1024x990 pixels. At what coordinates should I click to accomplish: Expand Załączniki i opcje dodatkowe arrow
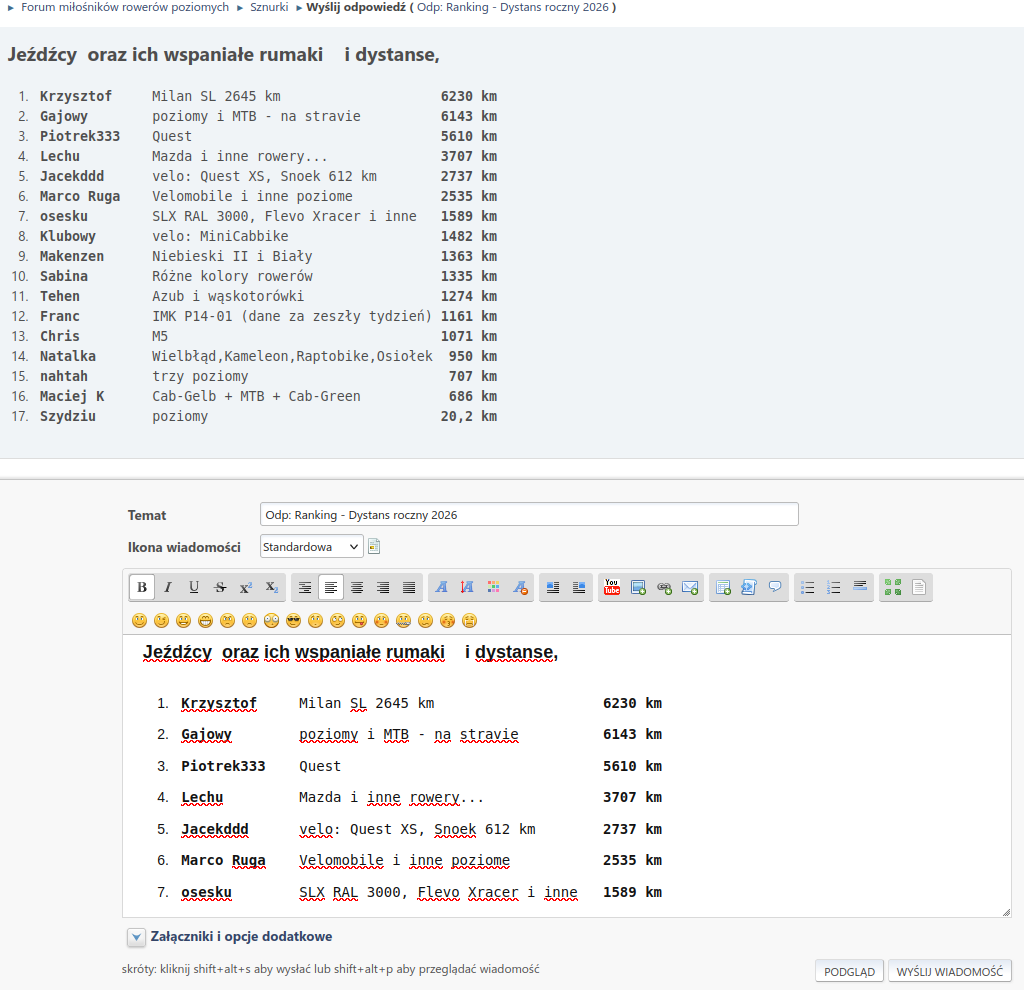coord(136,937)
